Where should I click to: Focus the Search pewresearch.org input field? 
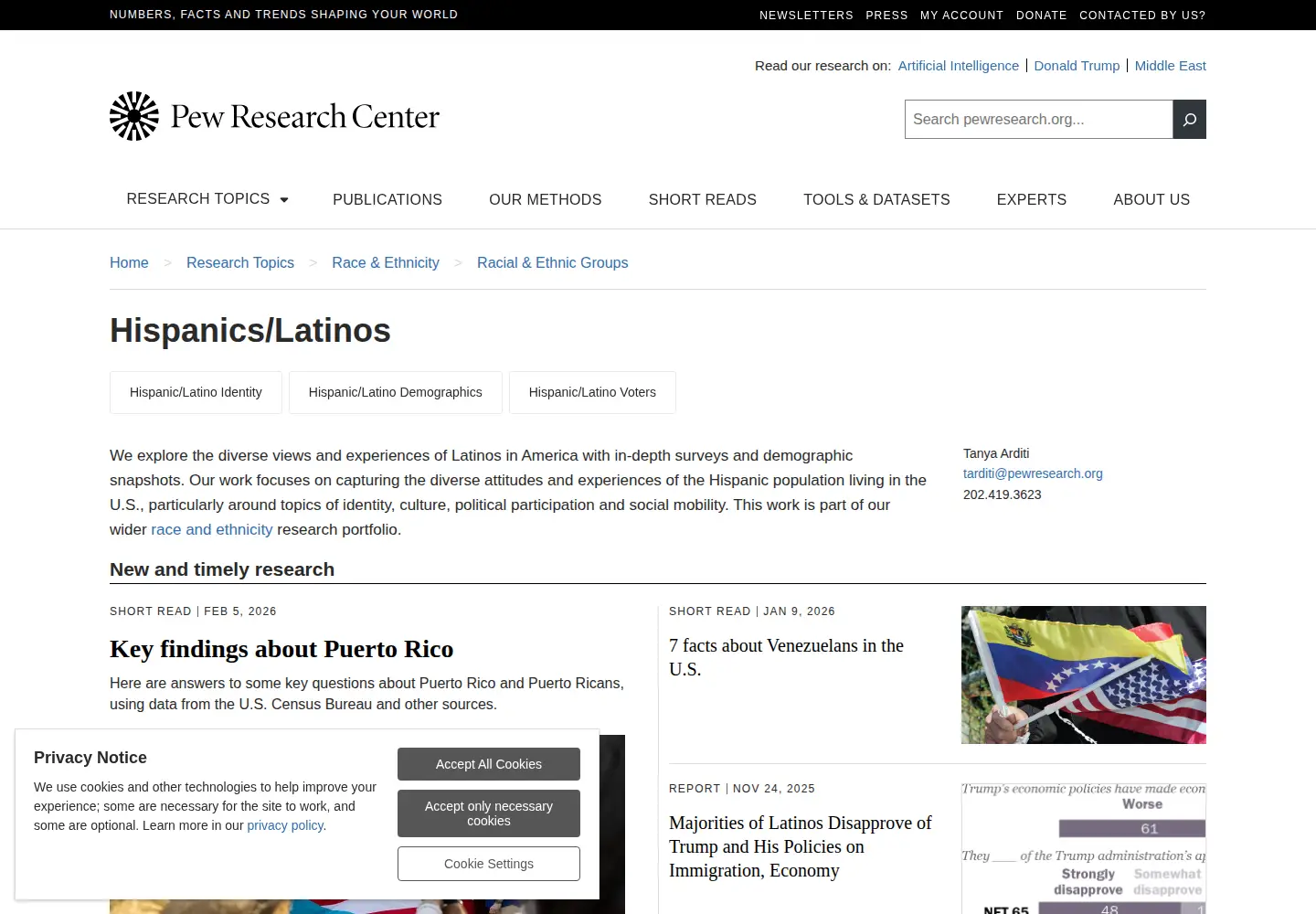click(x=1038, y=120)
